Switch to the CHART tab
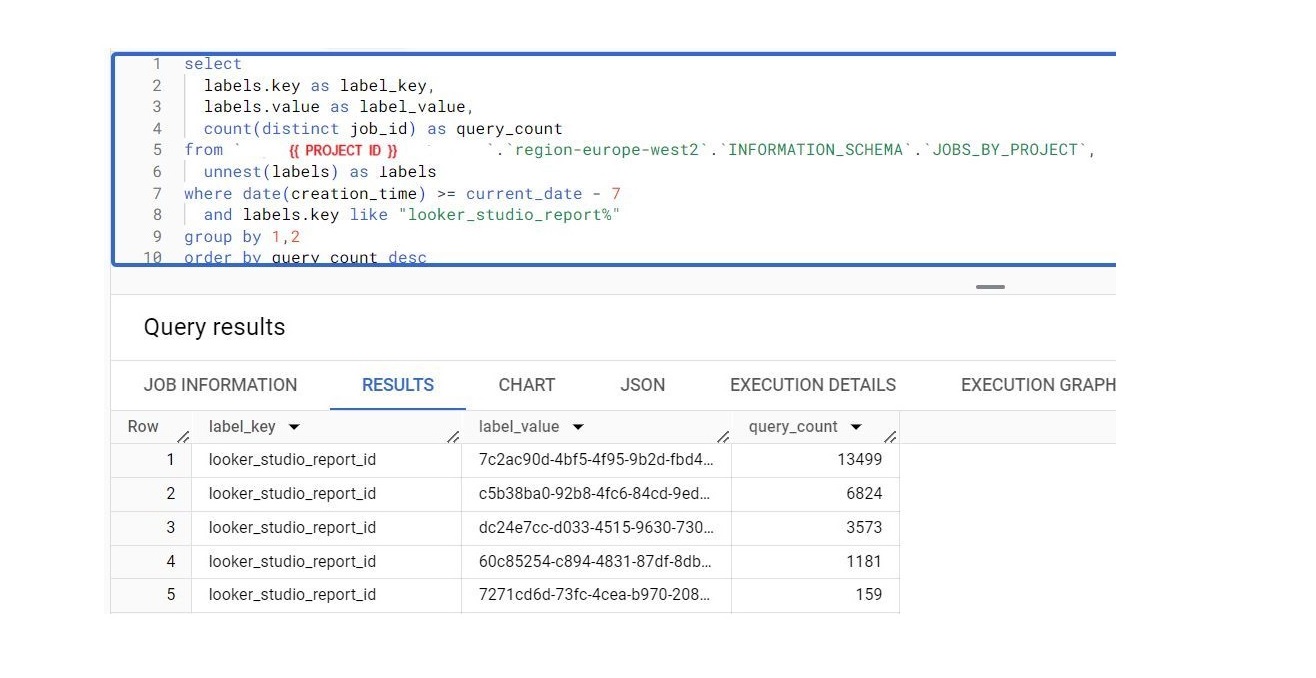This screenshot has height=678, width=1316. tap(526, 385)
